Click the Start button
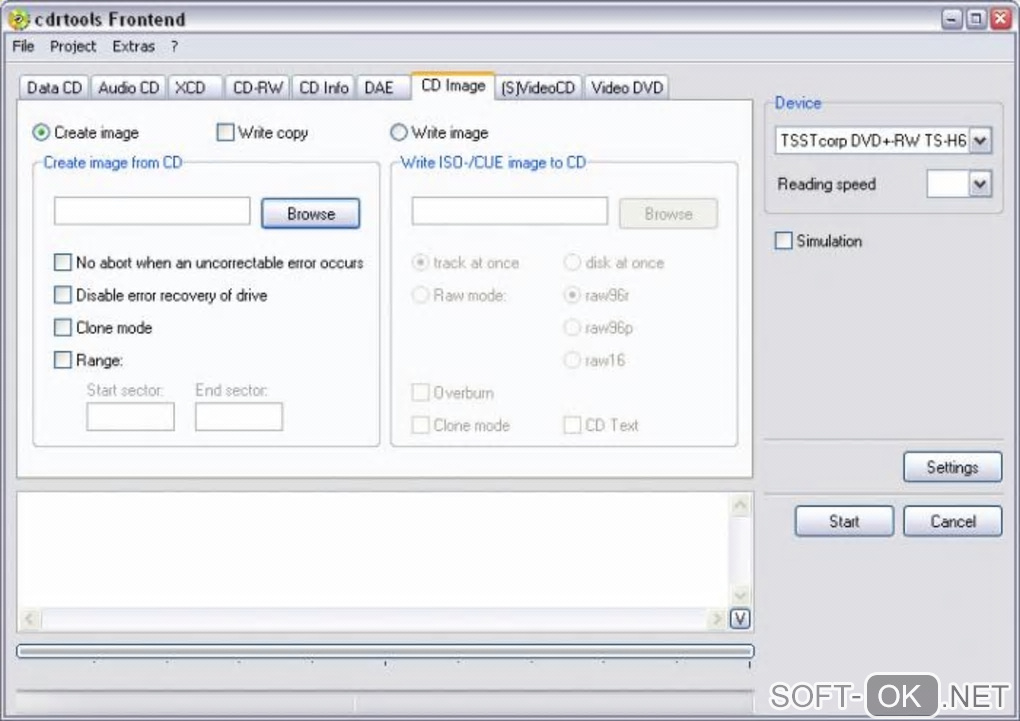Viewport: 1020px width, 721px height. point(844,521)
